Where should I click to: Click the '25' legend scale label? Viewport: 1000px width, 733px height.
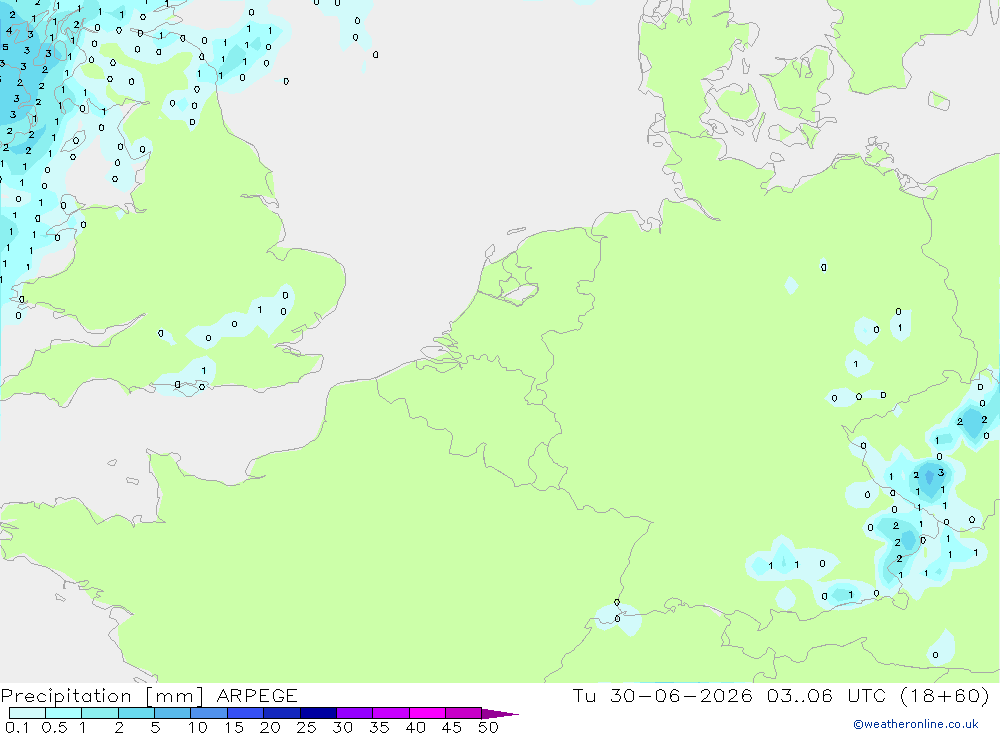[307, 727]
